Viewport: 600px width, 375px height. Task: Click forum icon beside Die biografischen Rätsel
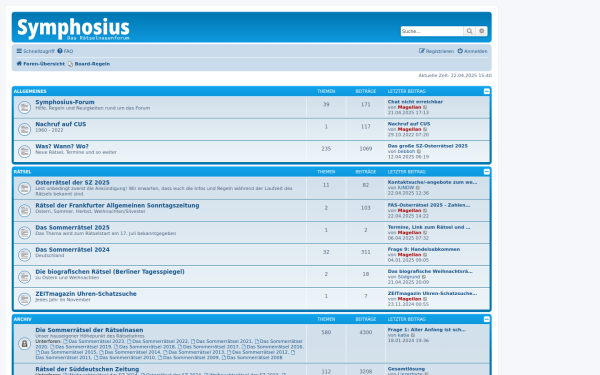24,277
